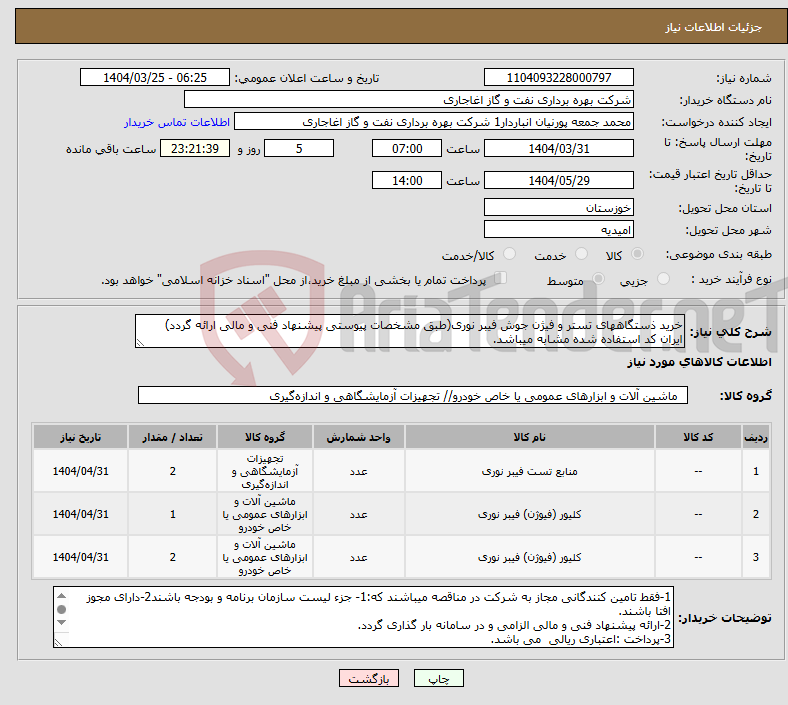Click the واحد شمارش column header

pyautogui.click(x=359, y=437)
